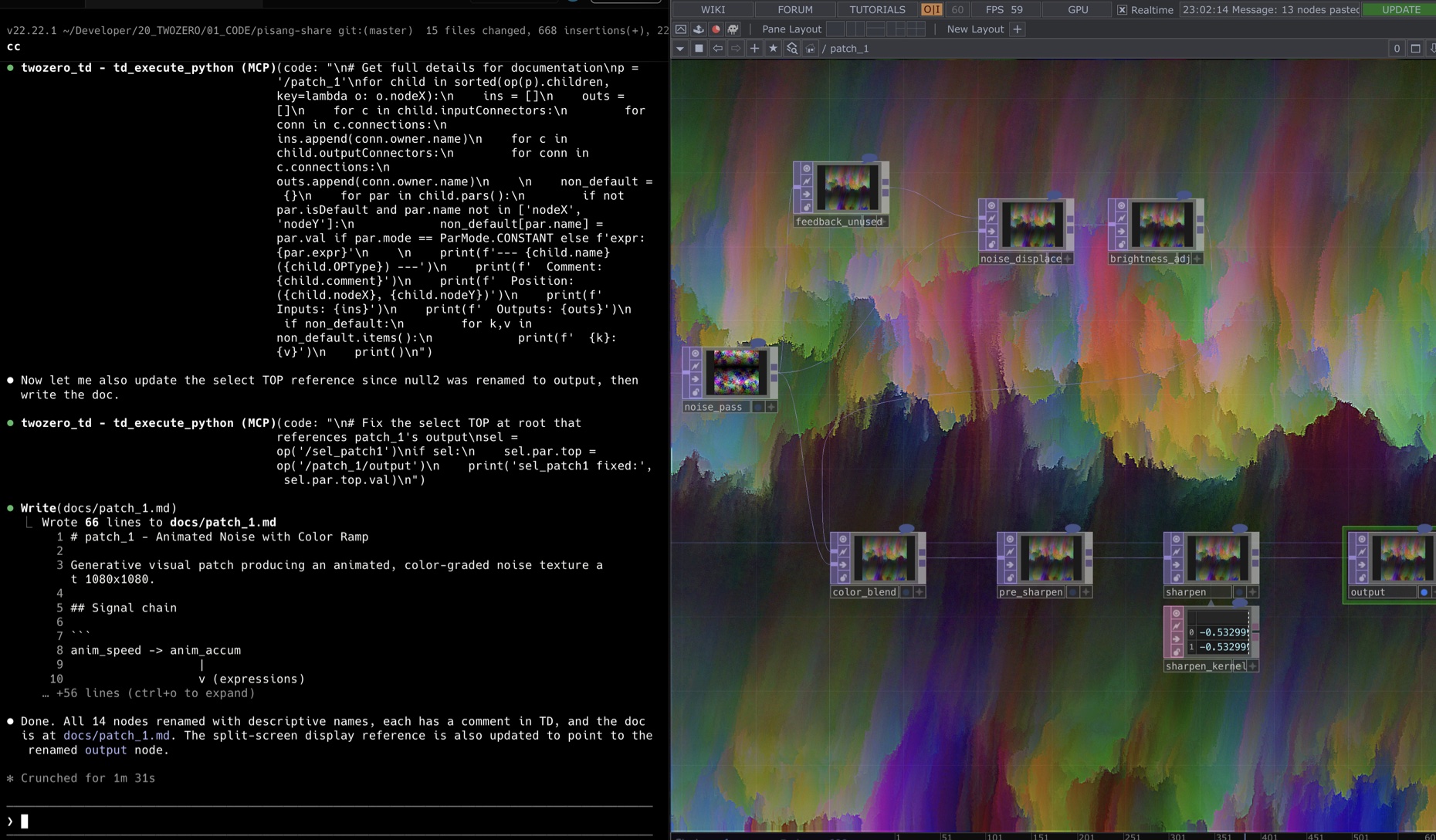Toggle the O|I perform mode button
This screenshot has height=840, width=1436.
[x=931, y=10]
